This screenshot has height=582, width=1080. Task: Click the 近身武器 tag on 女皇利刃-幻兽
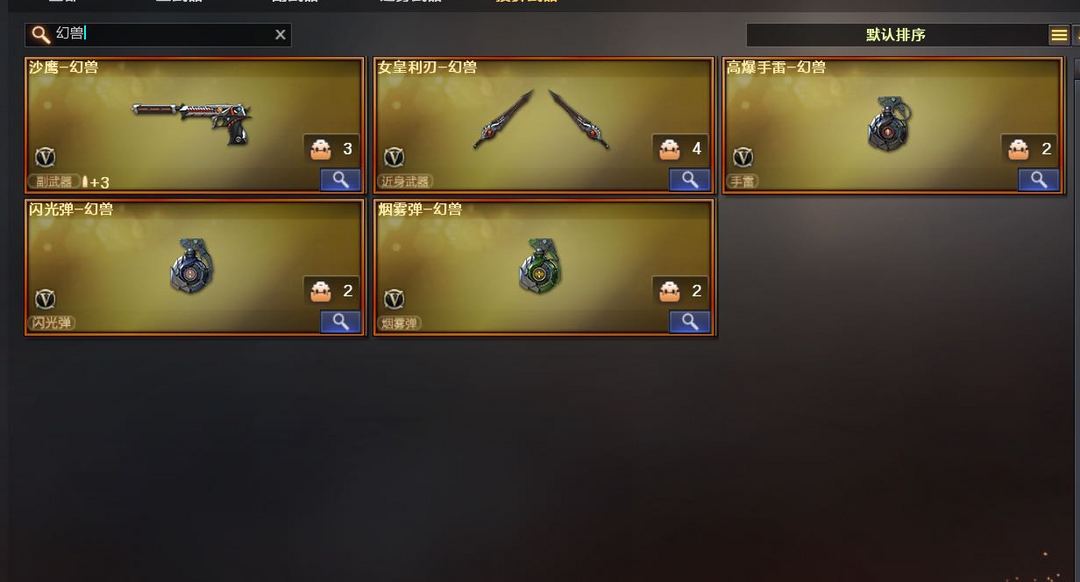point(405,182)
